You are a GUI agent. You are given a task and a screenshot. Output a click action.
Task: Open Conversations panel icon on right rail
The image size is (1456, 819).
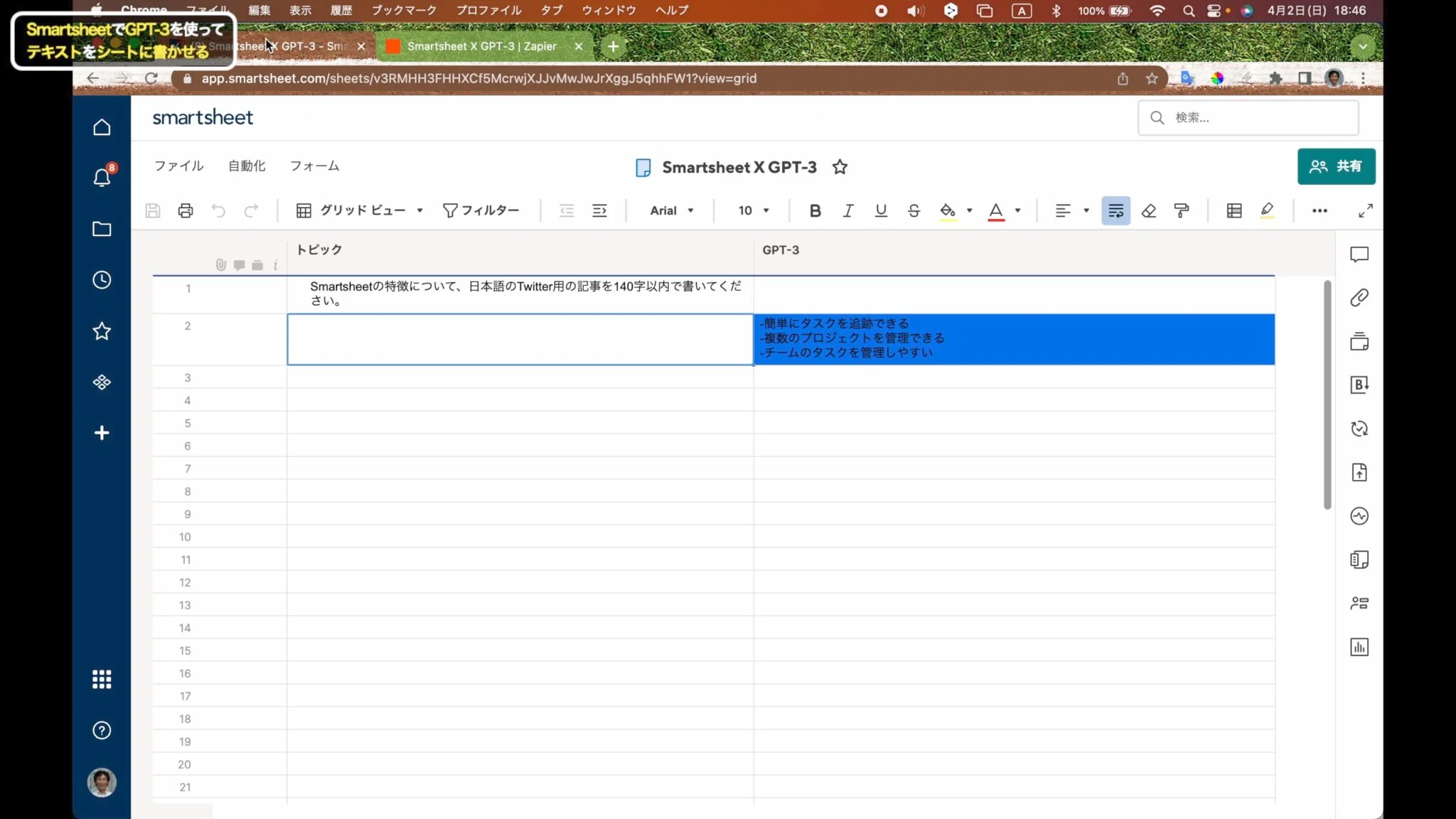(x=1359, y=255)
